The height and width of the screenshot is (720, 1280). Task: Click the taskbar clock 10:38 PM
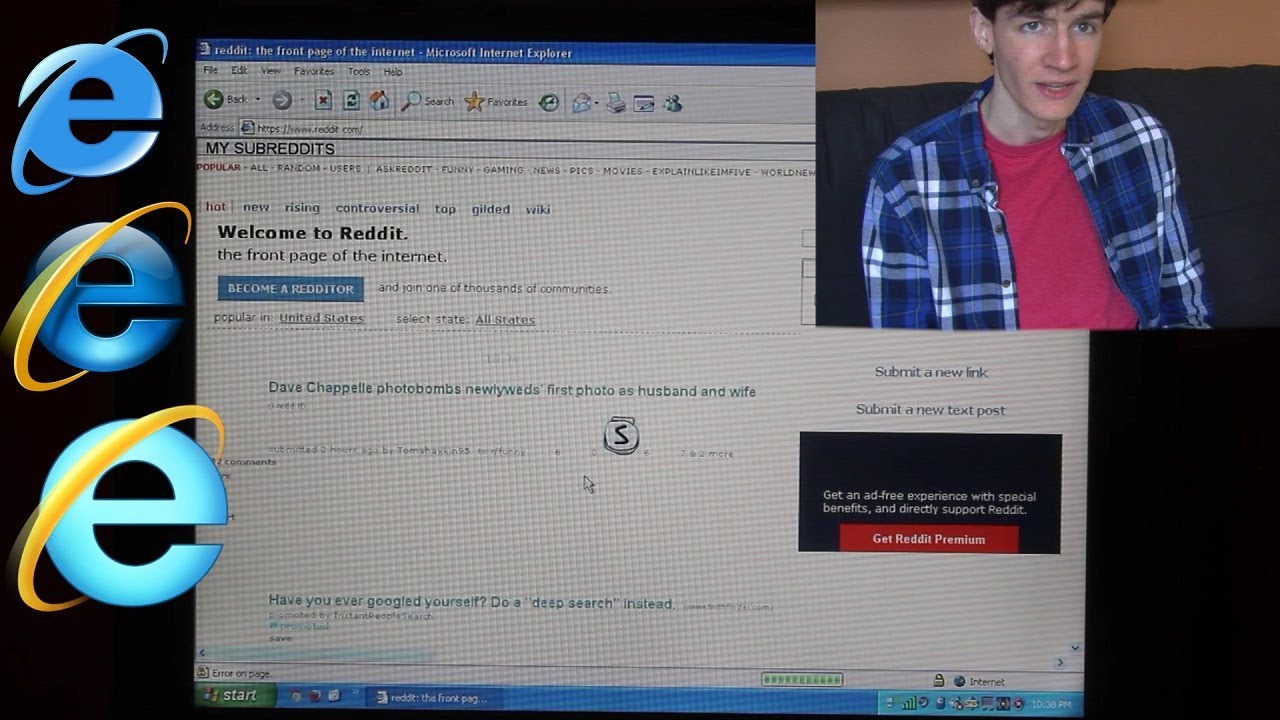point(1051,705)
